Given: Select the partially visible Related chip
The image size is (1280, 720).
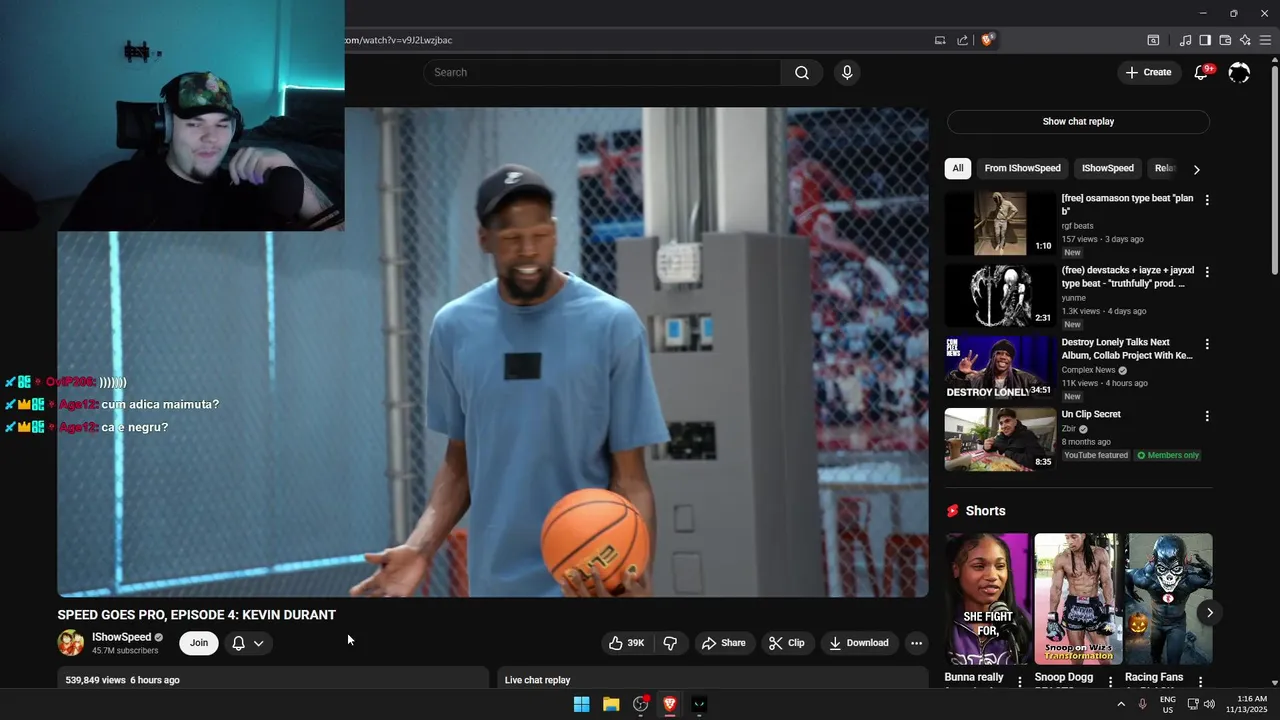Looking at the screenshot, I should point(1164,168).
